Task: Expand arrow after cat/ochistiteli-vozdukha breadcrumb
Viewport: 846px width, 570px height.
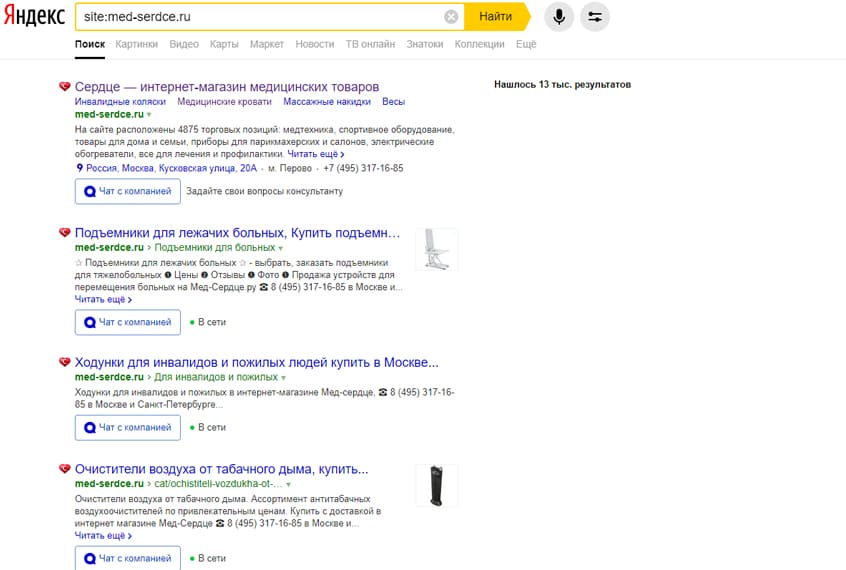Action: [288, 484]
